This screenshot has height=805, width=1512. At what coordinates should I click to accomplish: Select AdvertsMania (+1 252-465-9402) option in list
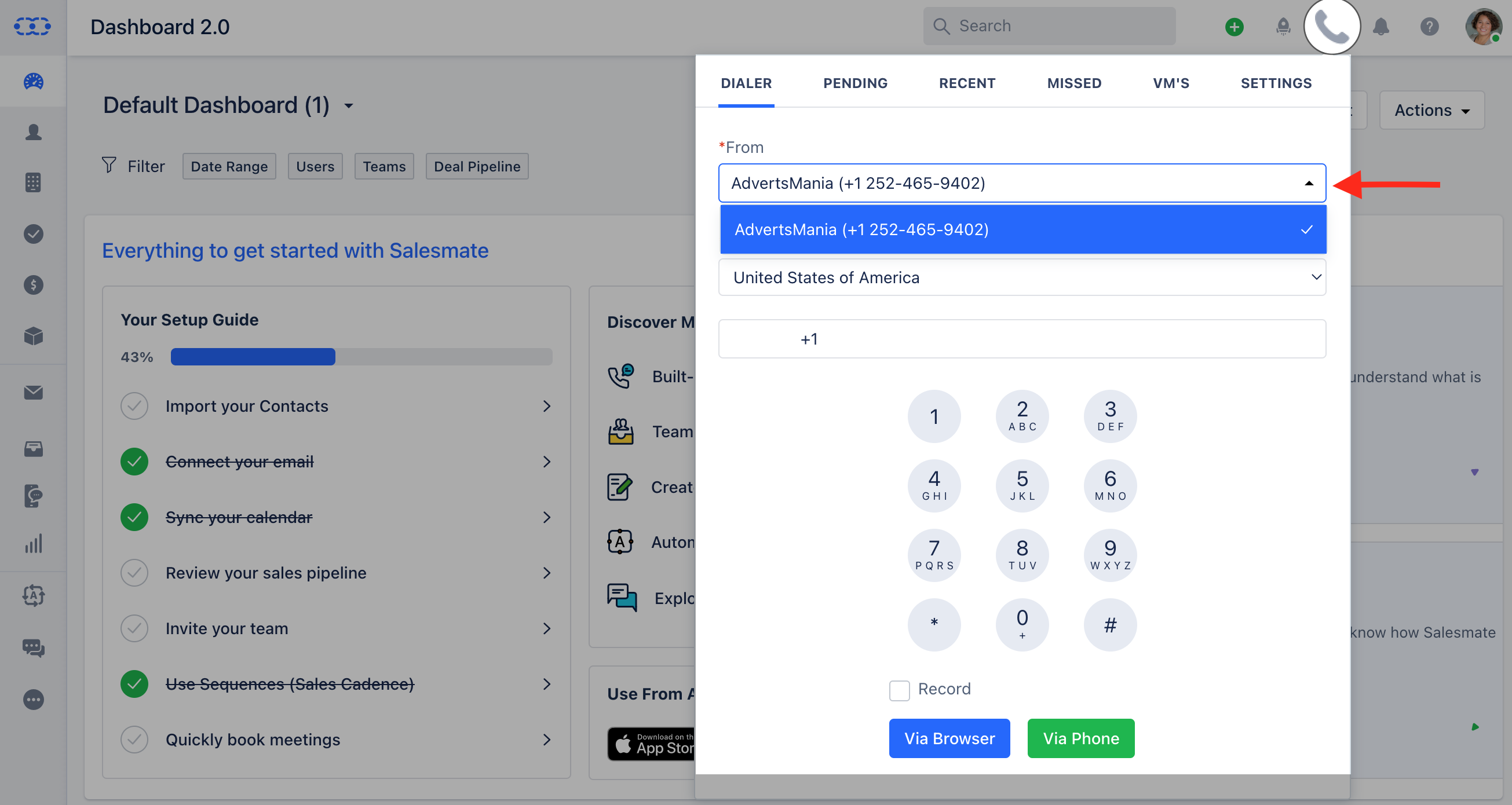tap(1022, 229)
